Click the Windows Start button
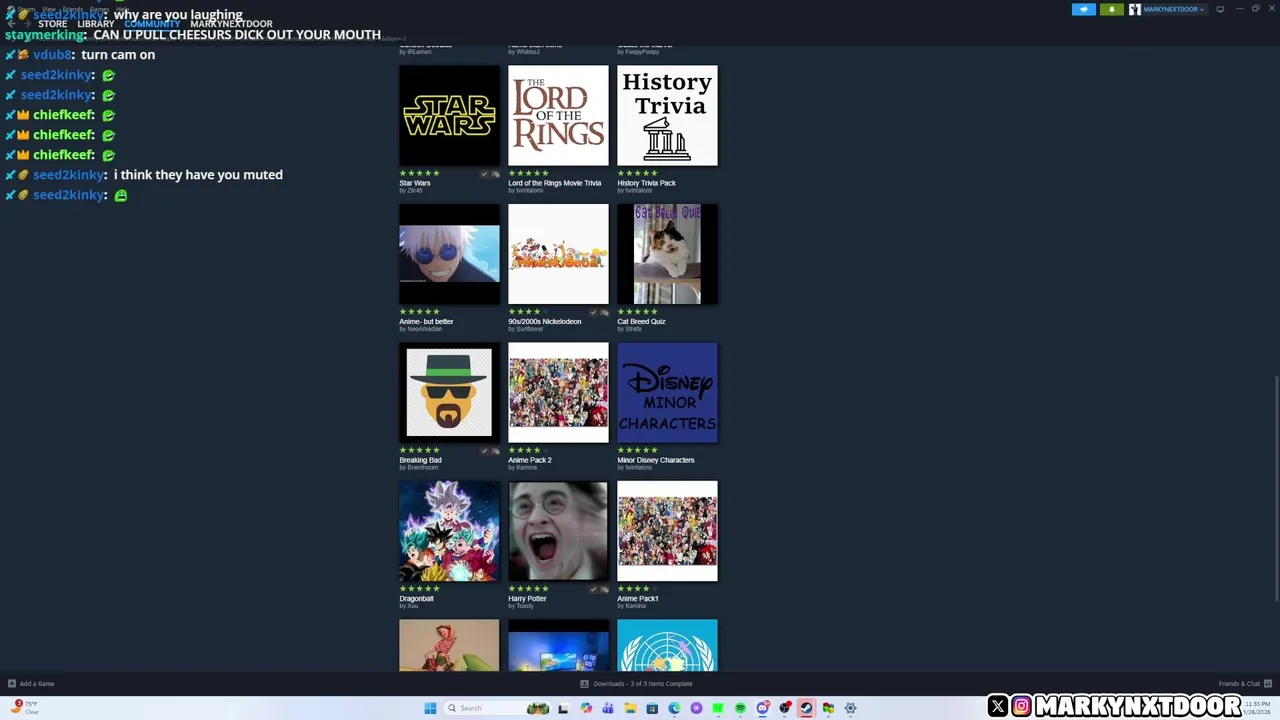 [430, 708]
